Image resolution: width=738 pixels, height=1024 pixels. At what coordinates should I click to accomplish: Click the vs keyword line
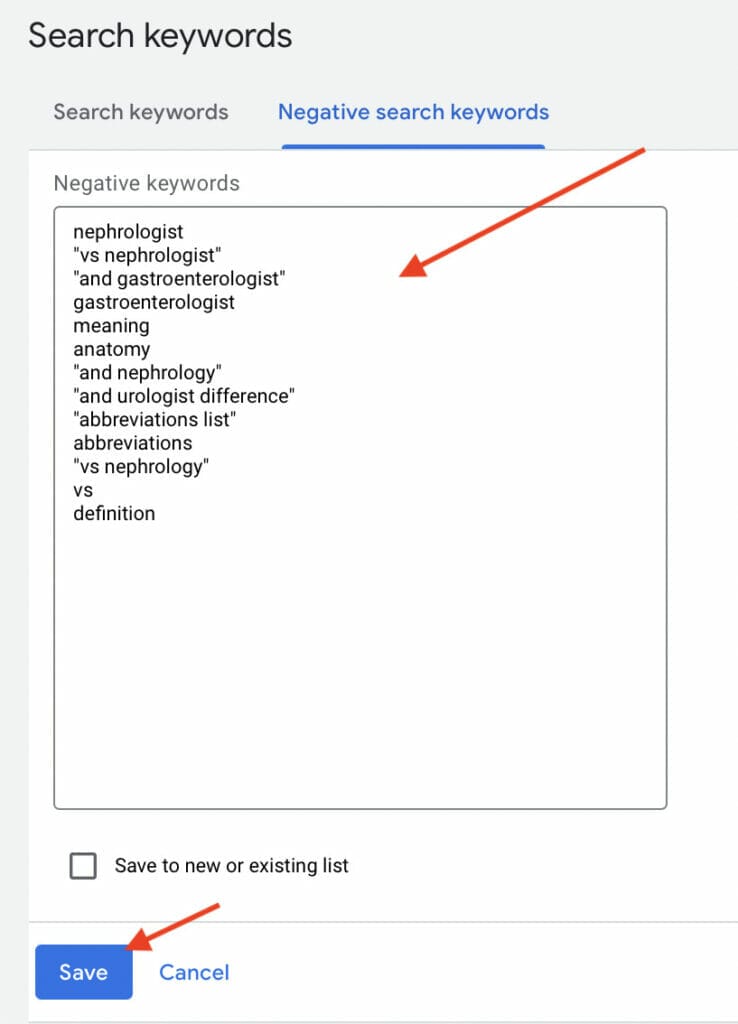[83, 490]
